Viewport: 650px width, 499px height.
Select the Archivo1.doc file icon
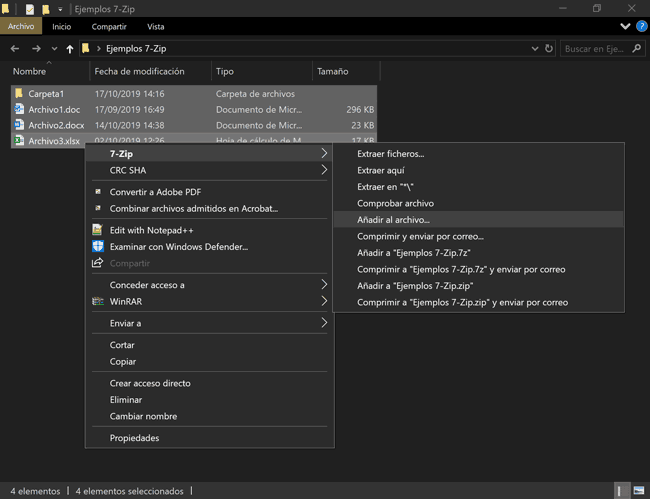coord(19,109)
